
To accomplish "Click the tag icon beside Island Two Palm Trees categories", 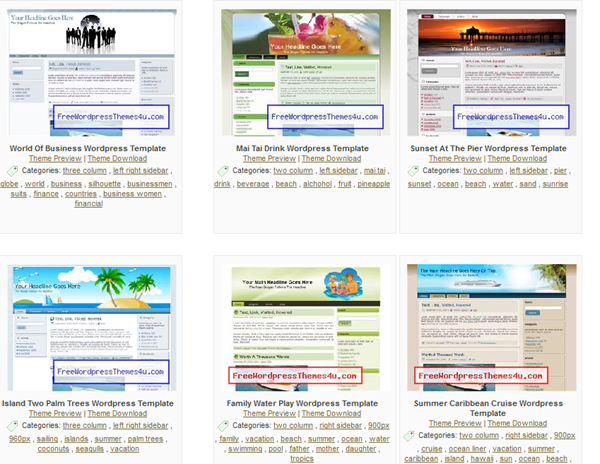I will [12, 425].
